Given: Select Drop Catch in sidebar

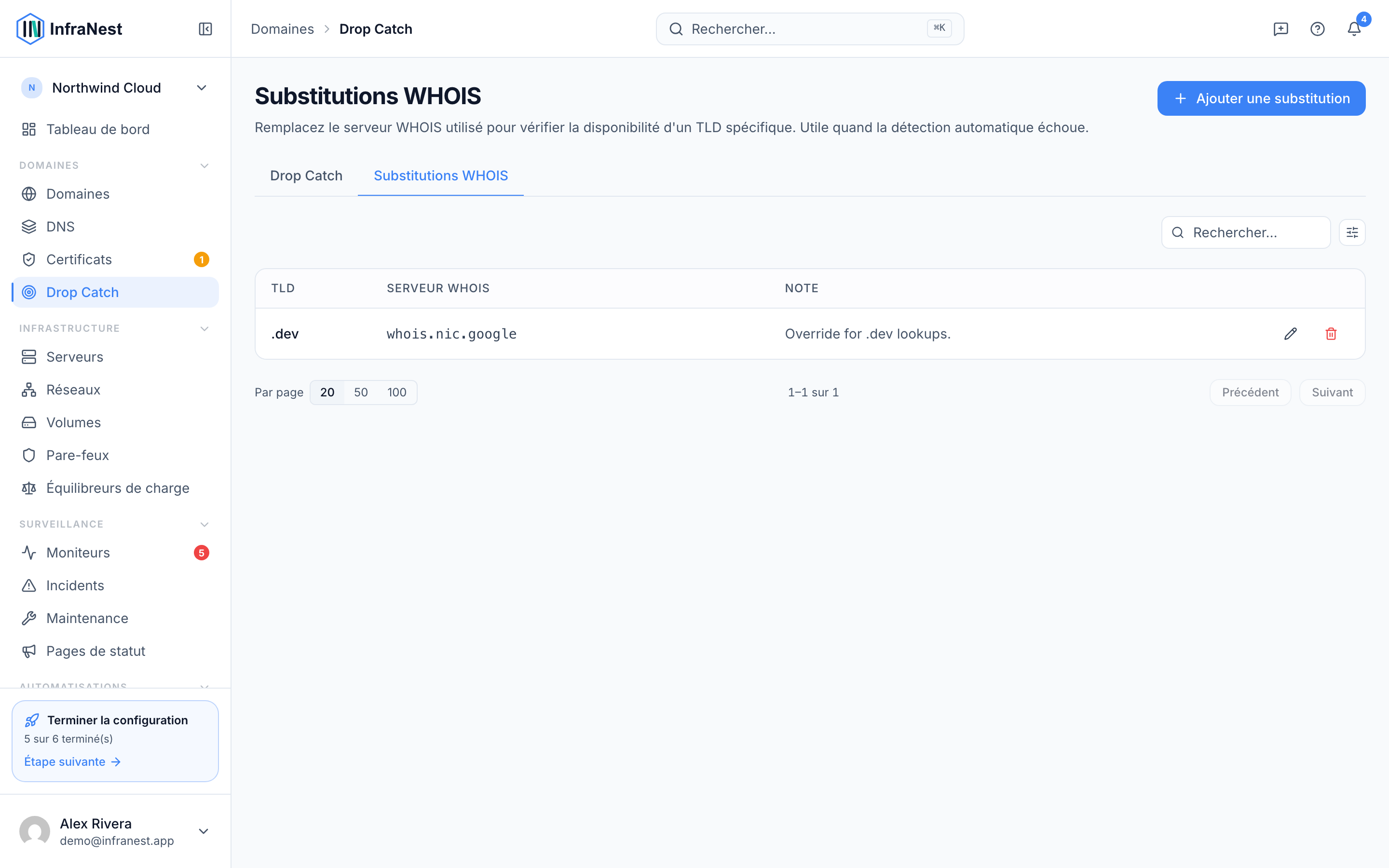Looking at the screenshot, I should pos(115,292).
